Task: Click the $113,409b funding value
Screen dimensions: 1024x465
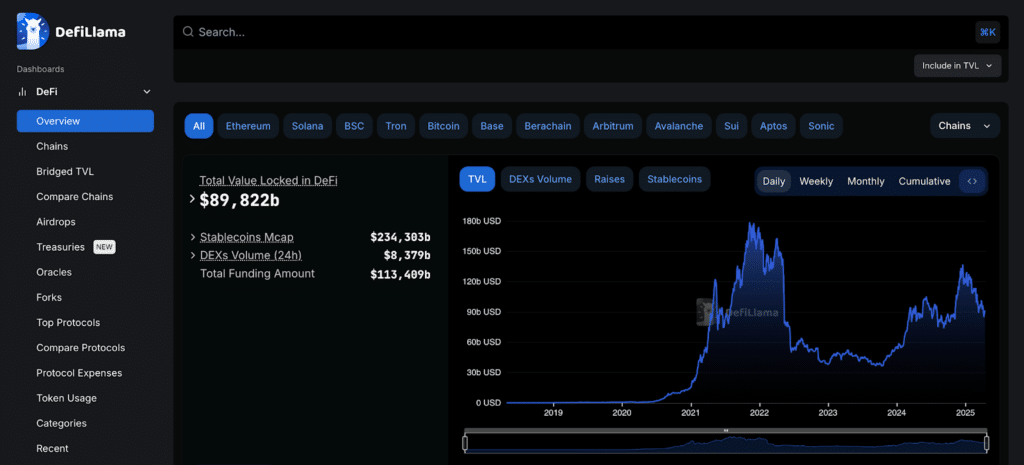Action: 400,274
